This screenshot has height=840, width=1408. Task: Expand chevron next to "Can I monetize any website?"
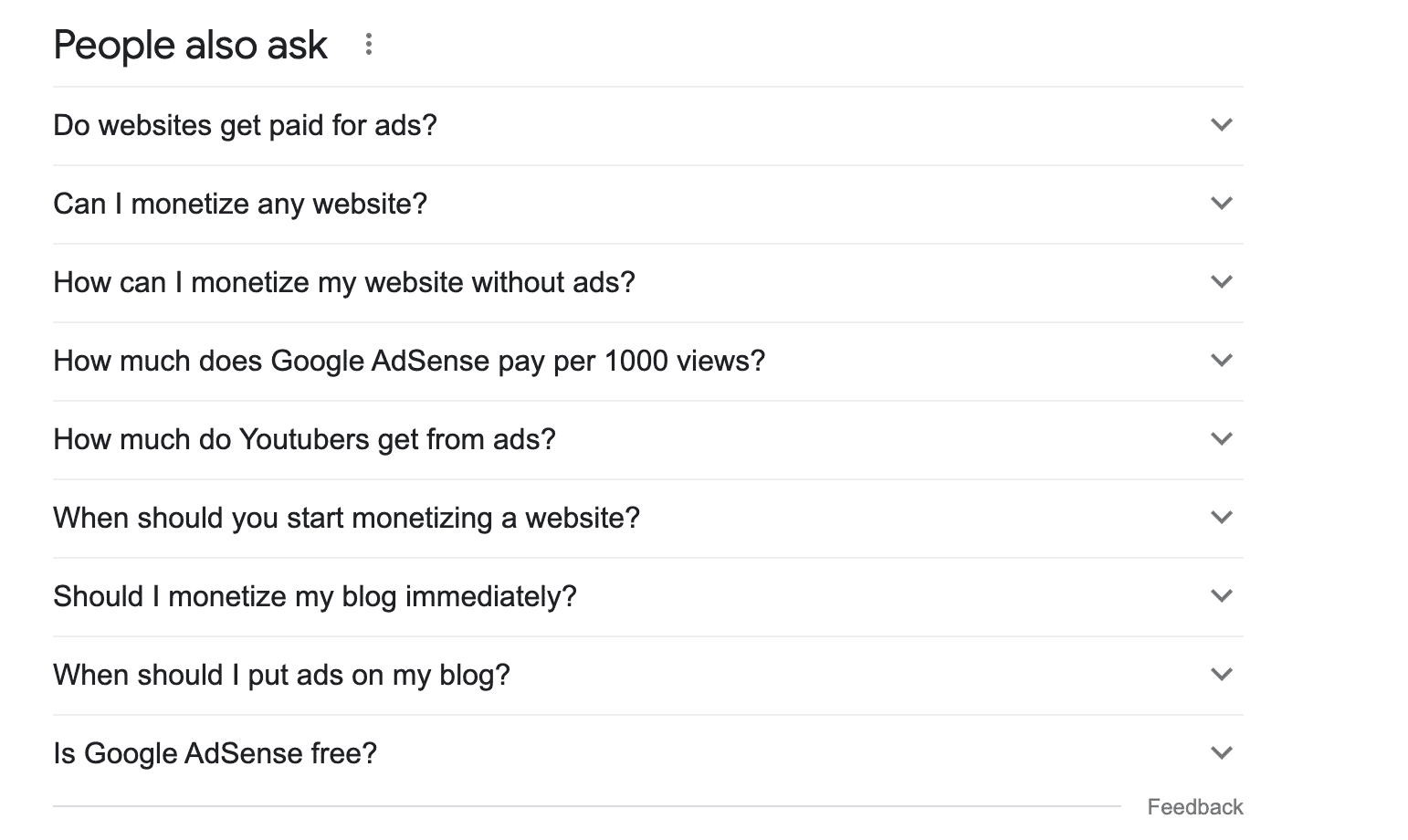pos(1221,204)
